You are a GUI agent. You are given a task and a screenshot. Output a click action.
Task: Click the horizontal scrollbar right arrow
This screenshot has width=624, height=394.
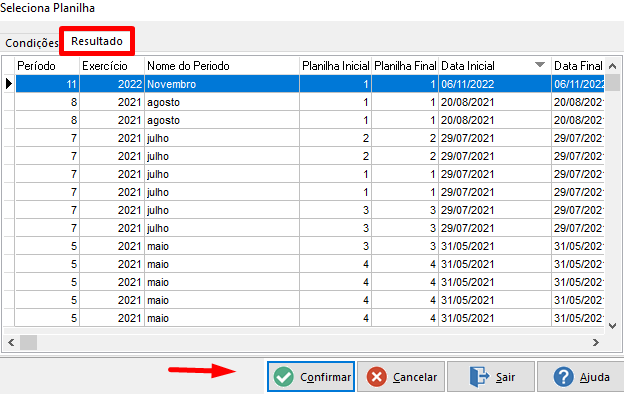click(x=596, y=342)
